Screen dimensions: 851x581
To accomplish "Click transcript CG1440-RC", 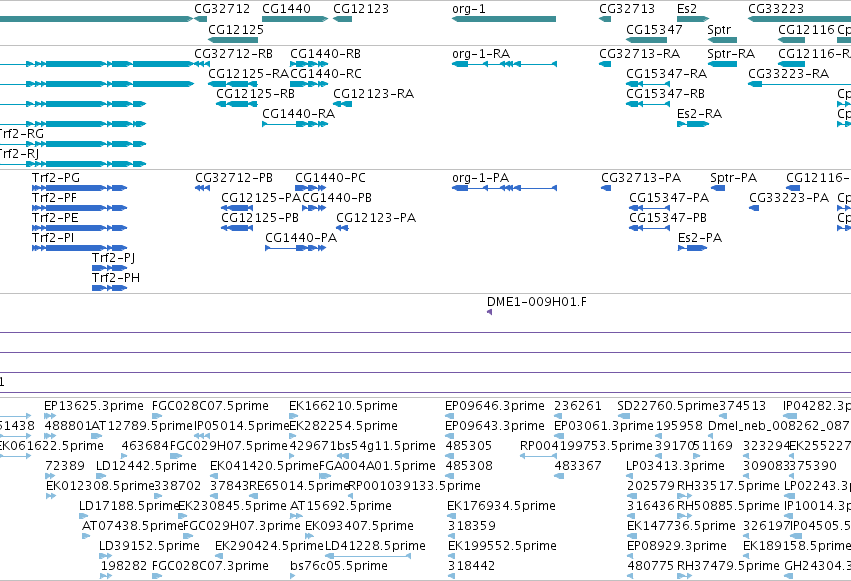I will 326,74.
